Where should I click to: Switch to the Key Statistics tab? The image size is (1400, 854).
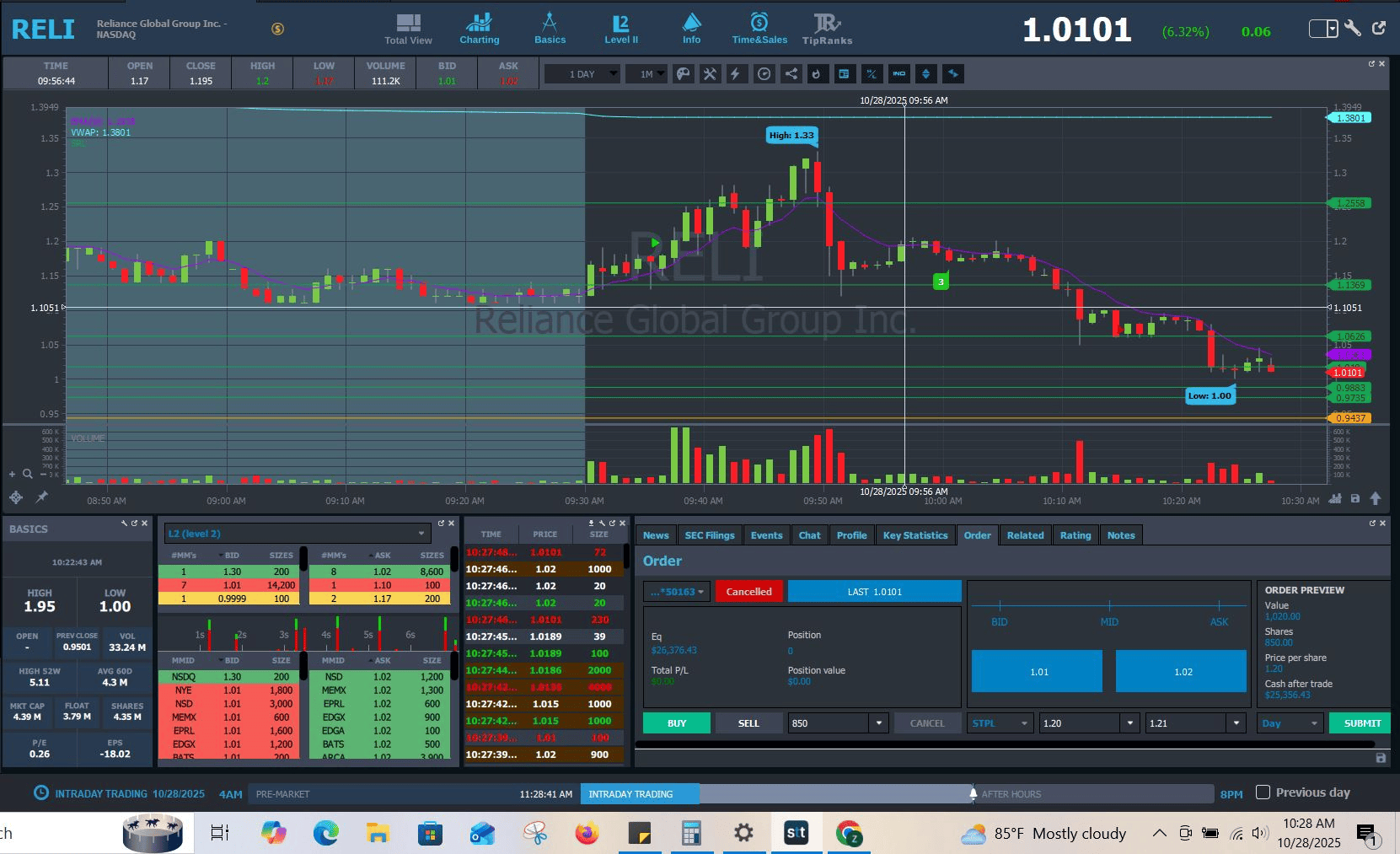(915, 535)
